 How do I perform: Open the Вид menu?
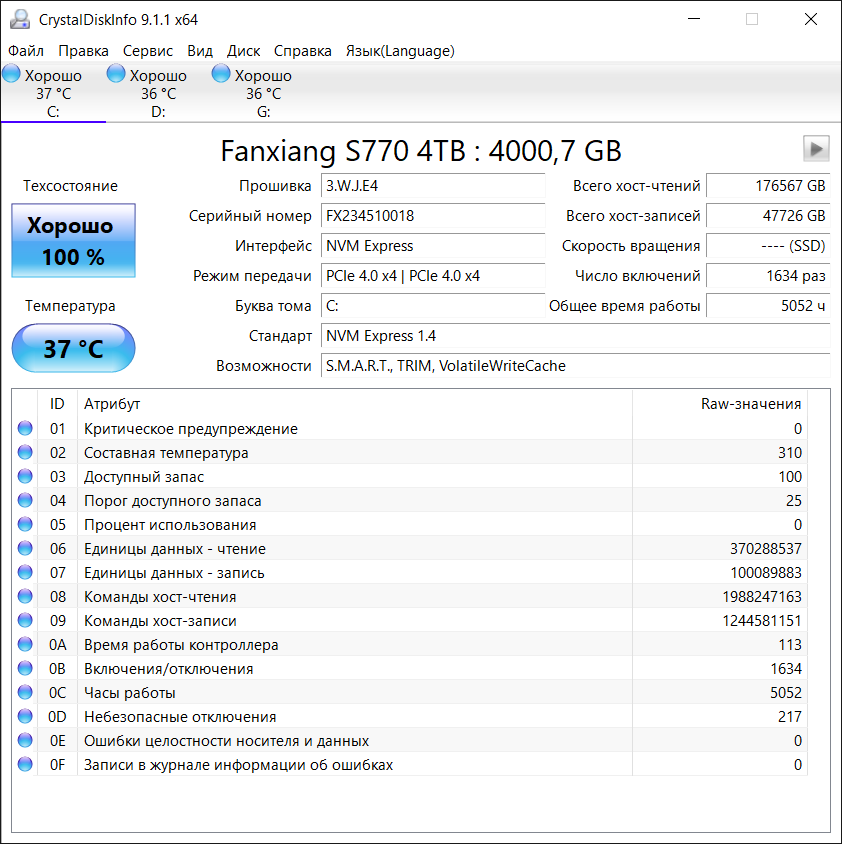tap(200, 51)
